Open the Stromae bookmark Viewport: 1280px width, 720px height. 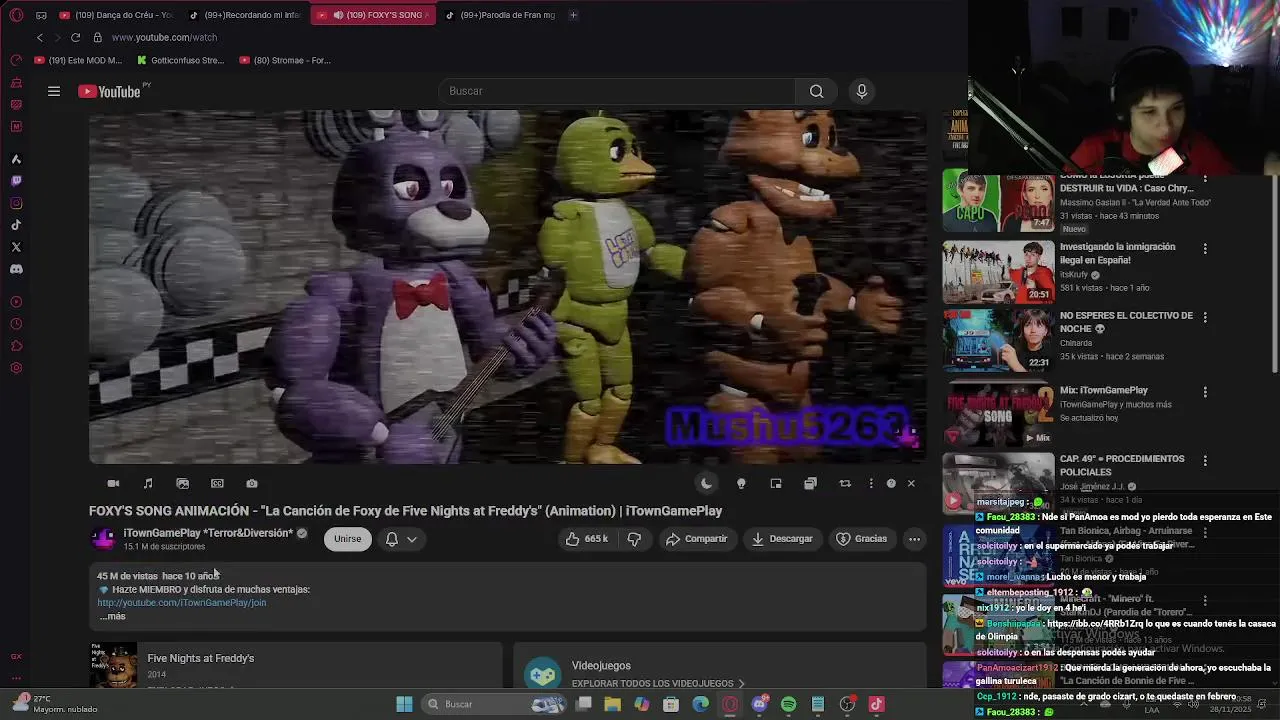point(285,60)
